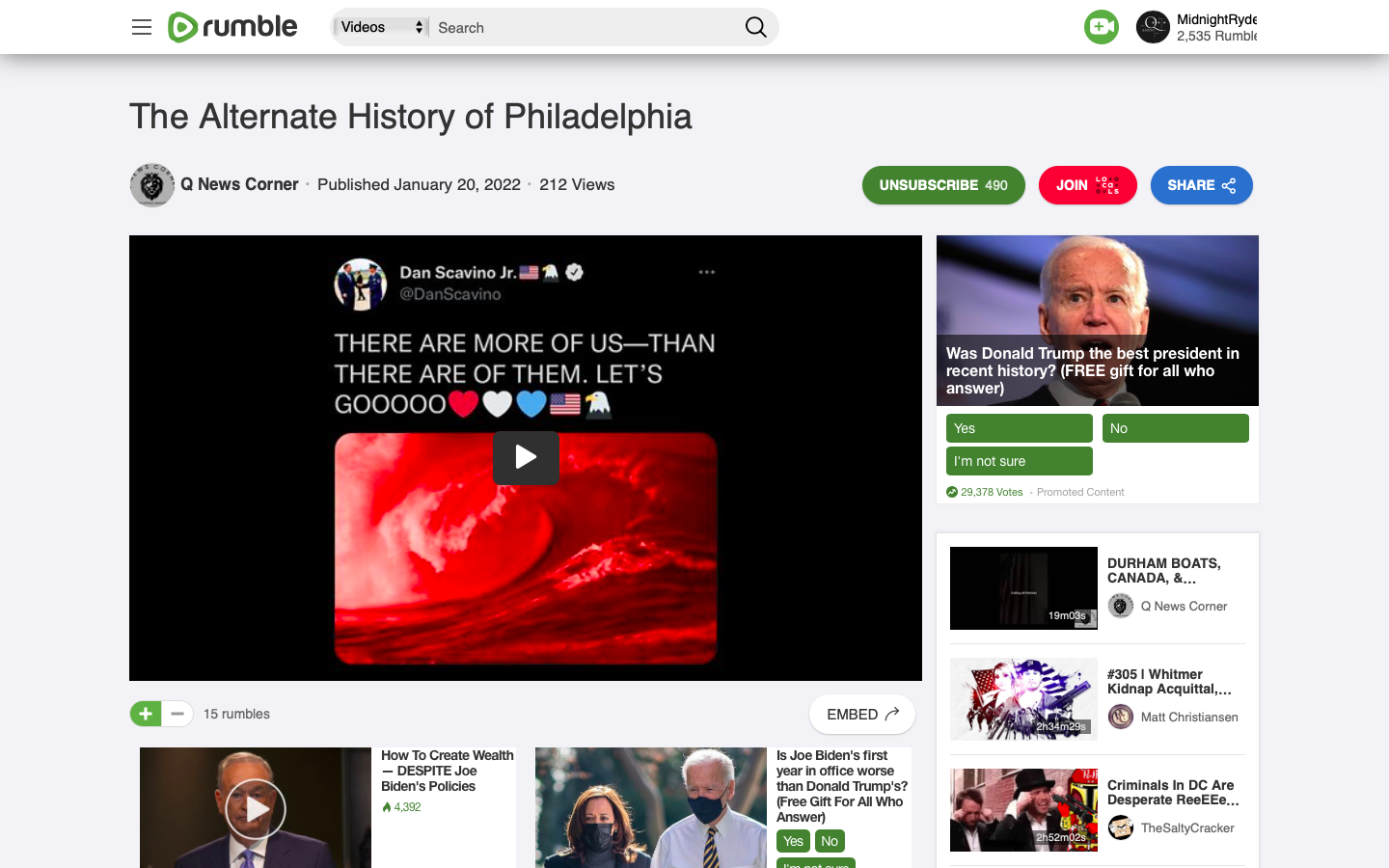Viewport: 1389px width, 868px height.
Task: Focus the Search input field
Action: point(586,27)
